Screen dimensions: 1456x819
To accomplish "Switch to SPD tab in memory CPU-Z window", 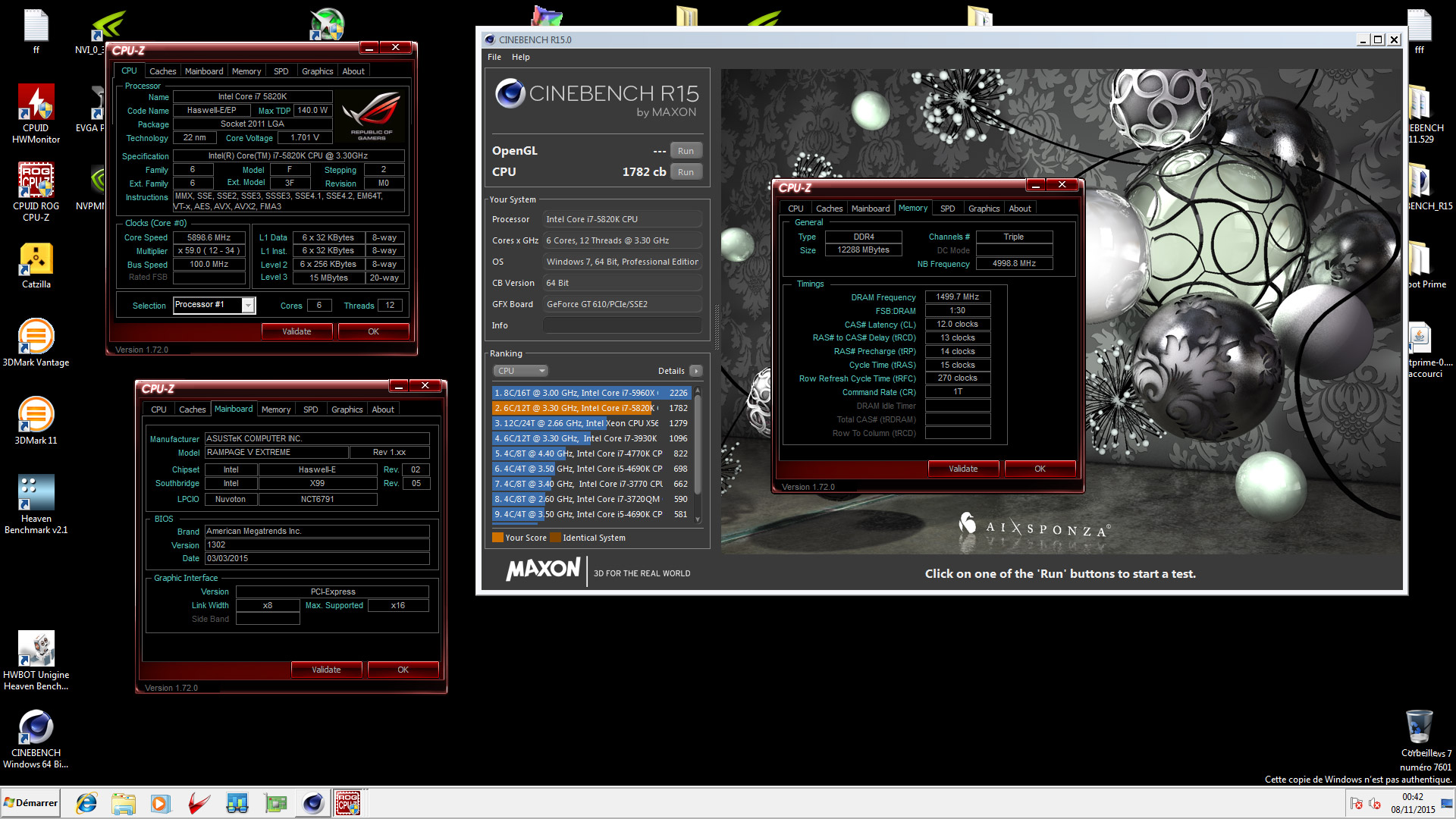I will (947, 209).
